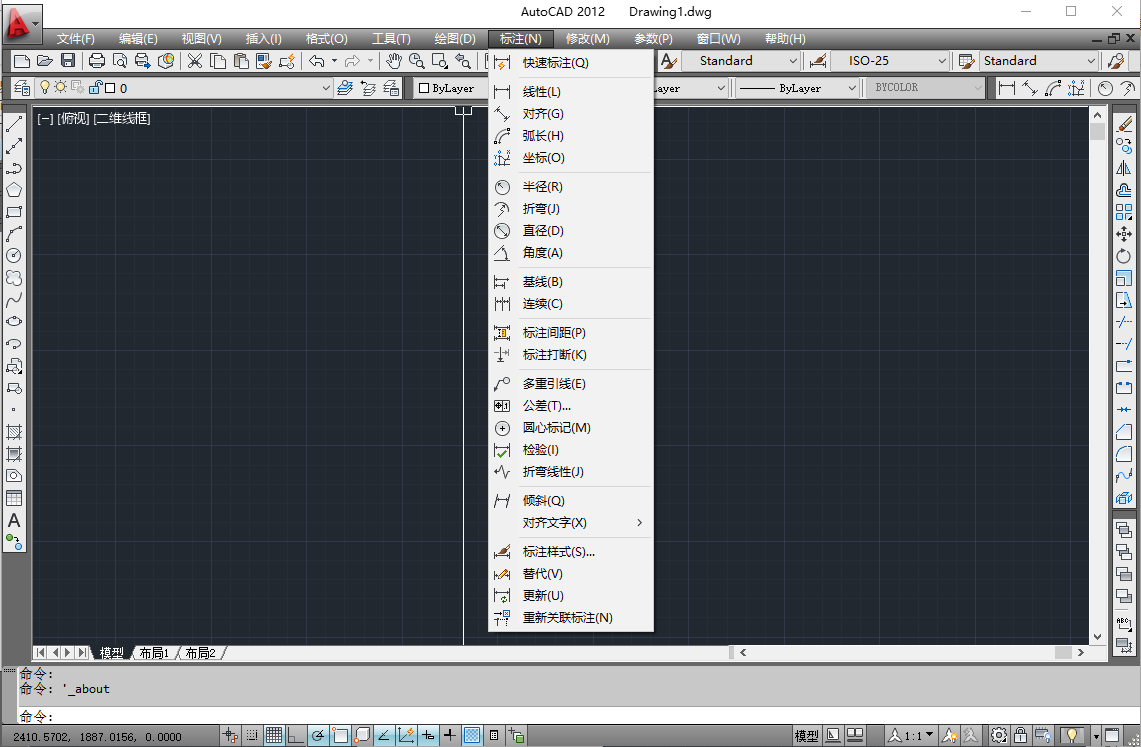
Task: Select the Circle tool in Draw toolbar
Action: click(x=12, y=257)
